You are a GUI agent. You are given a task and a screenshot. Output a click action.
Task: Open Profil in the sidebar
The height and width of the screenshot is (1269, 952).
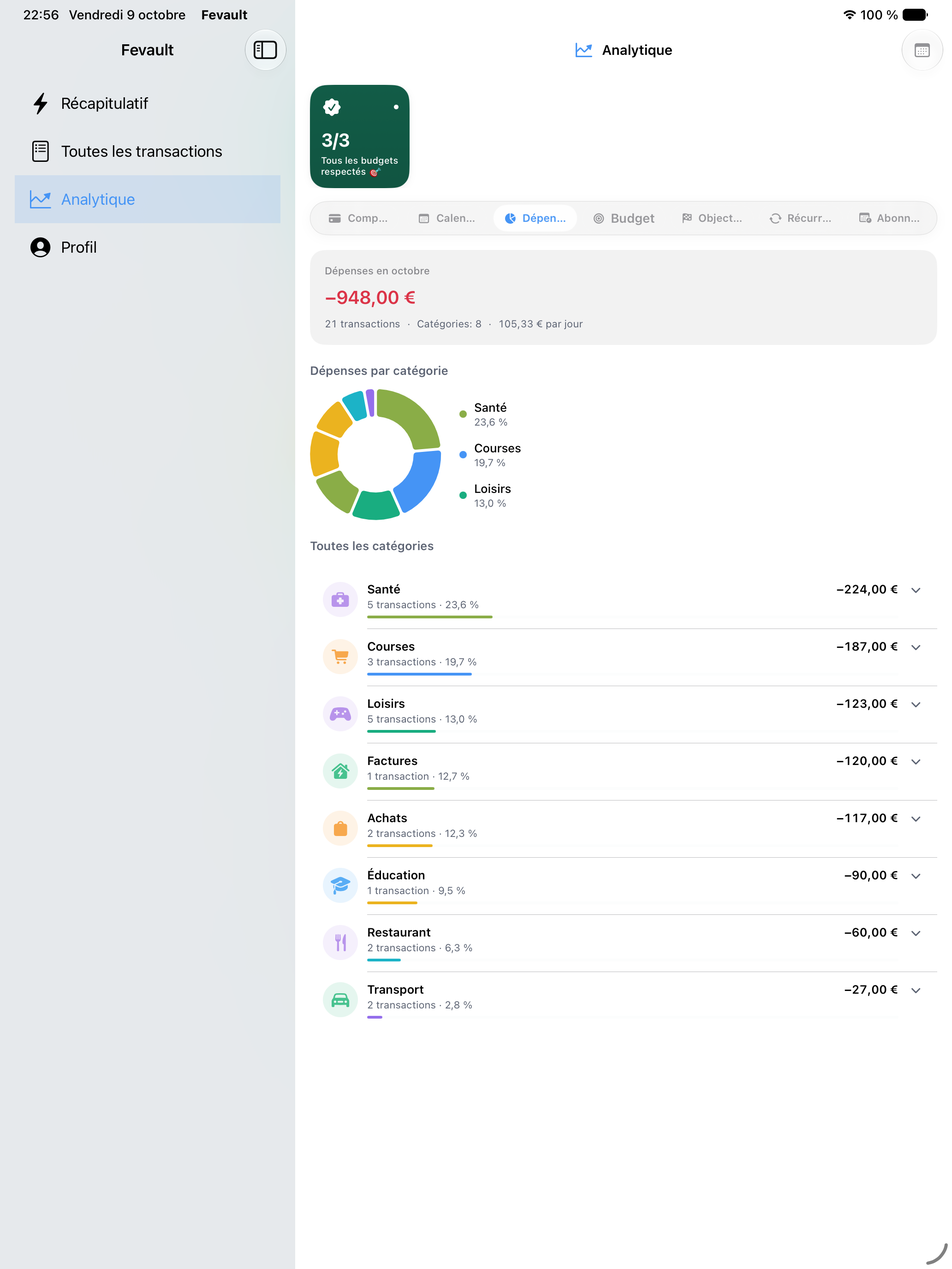click(x=147, y=247)
